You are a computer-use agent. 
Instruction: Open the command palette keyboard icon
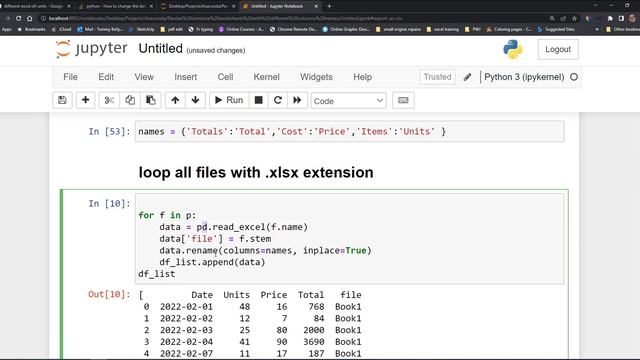[x=403, y=100]
